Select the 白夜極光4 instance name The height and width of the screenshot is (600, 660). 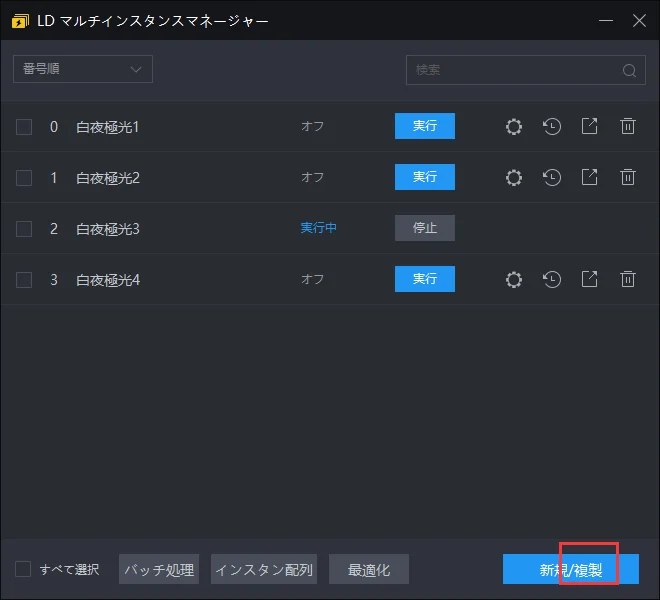108,280
